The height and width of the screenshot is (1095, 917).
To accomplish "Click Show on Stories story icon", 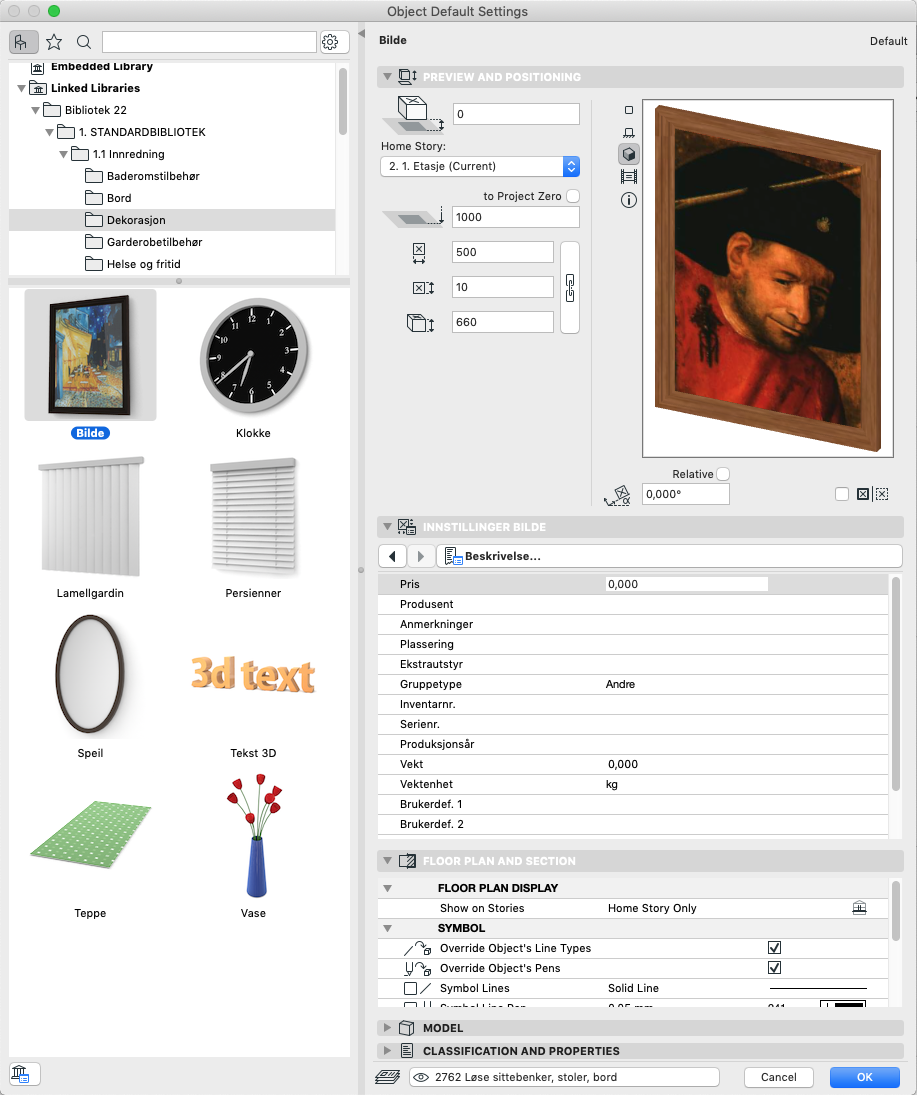I will coord(859,908).
